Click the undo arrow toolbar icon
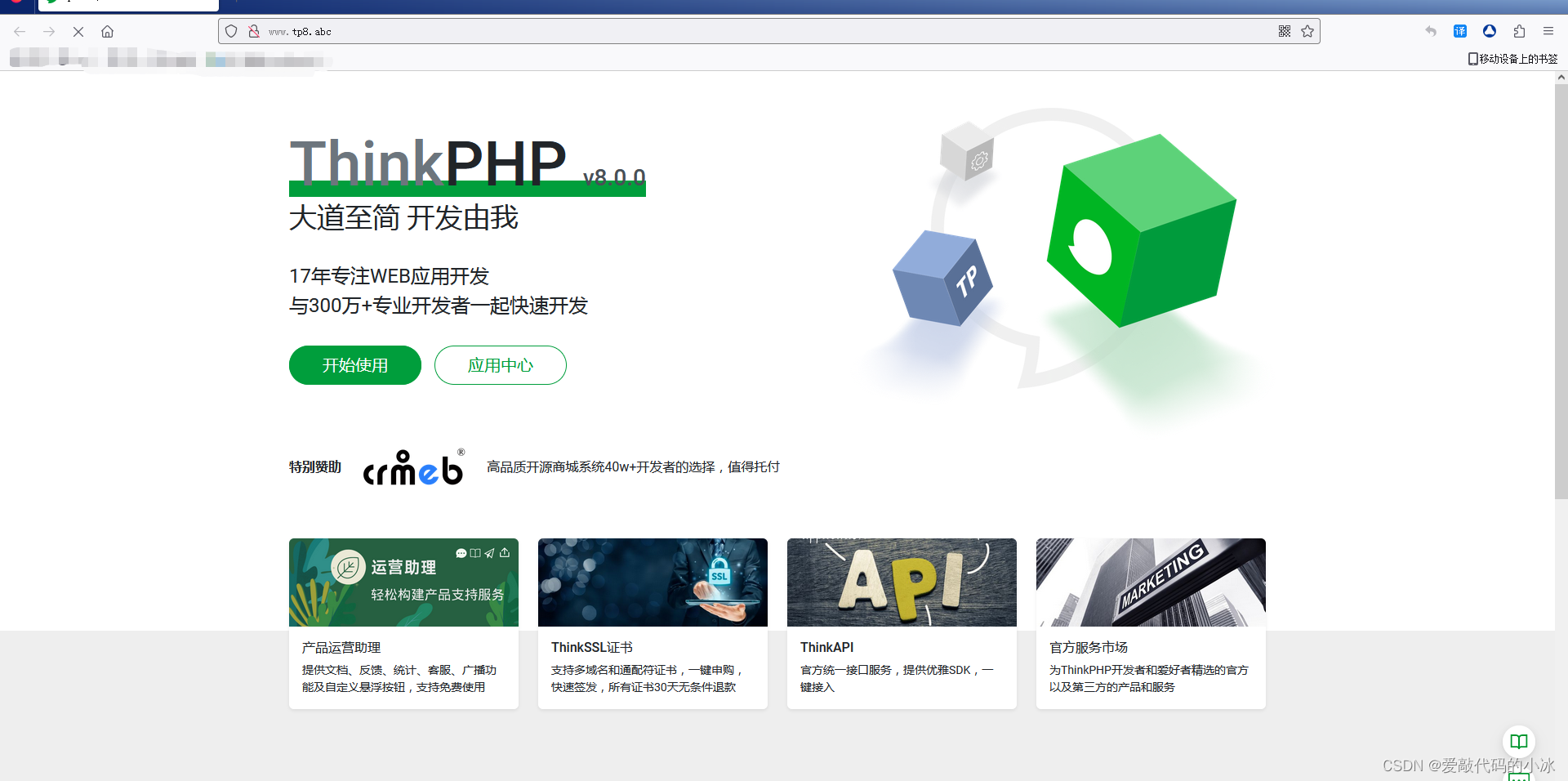 [x=1431, y=31]
